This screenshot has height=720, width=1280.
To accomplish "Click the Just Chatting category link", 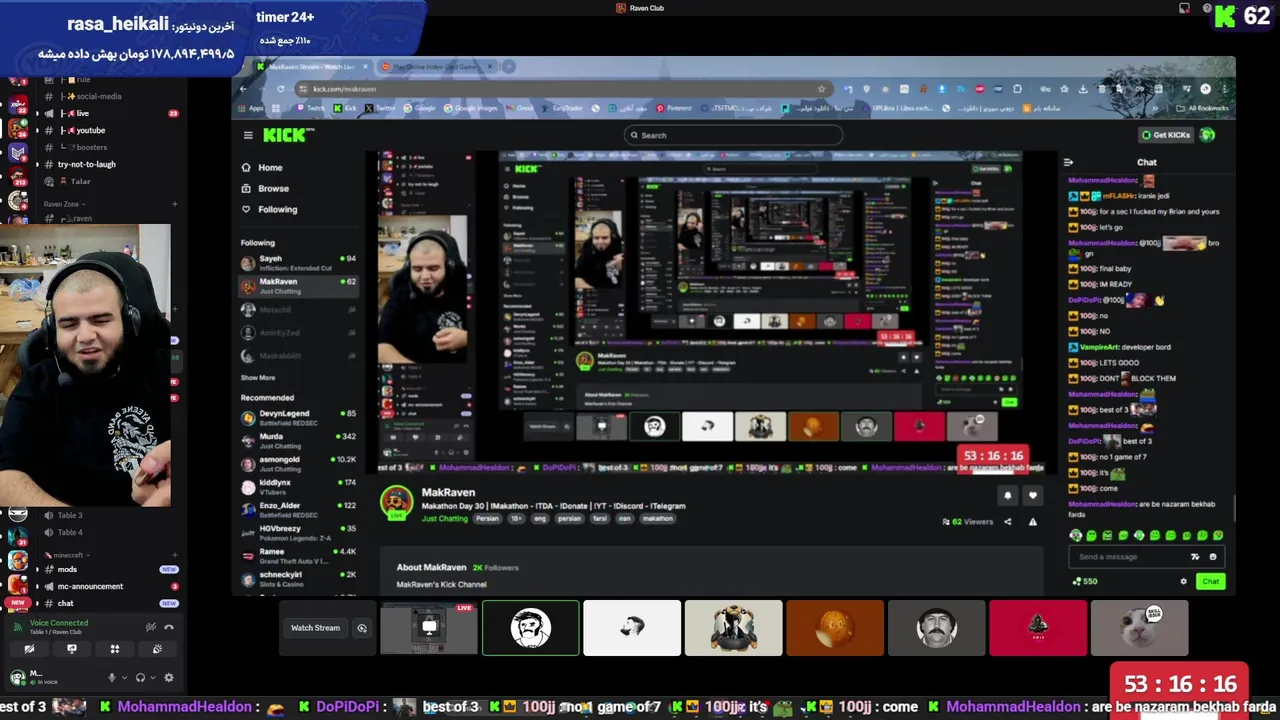I will 444,519.
